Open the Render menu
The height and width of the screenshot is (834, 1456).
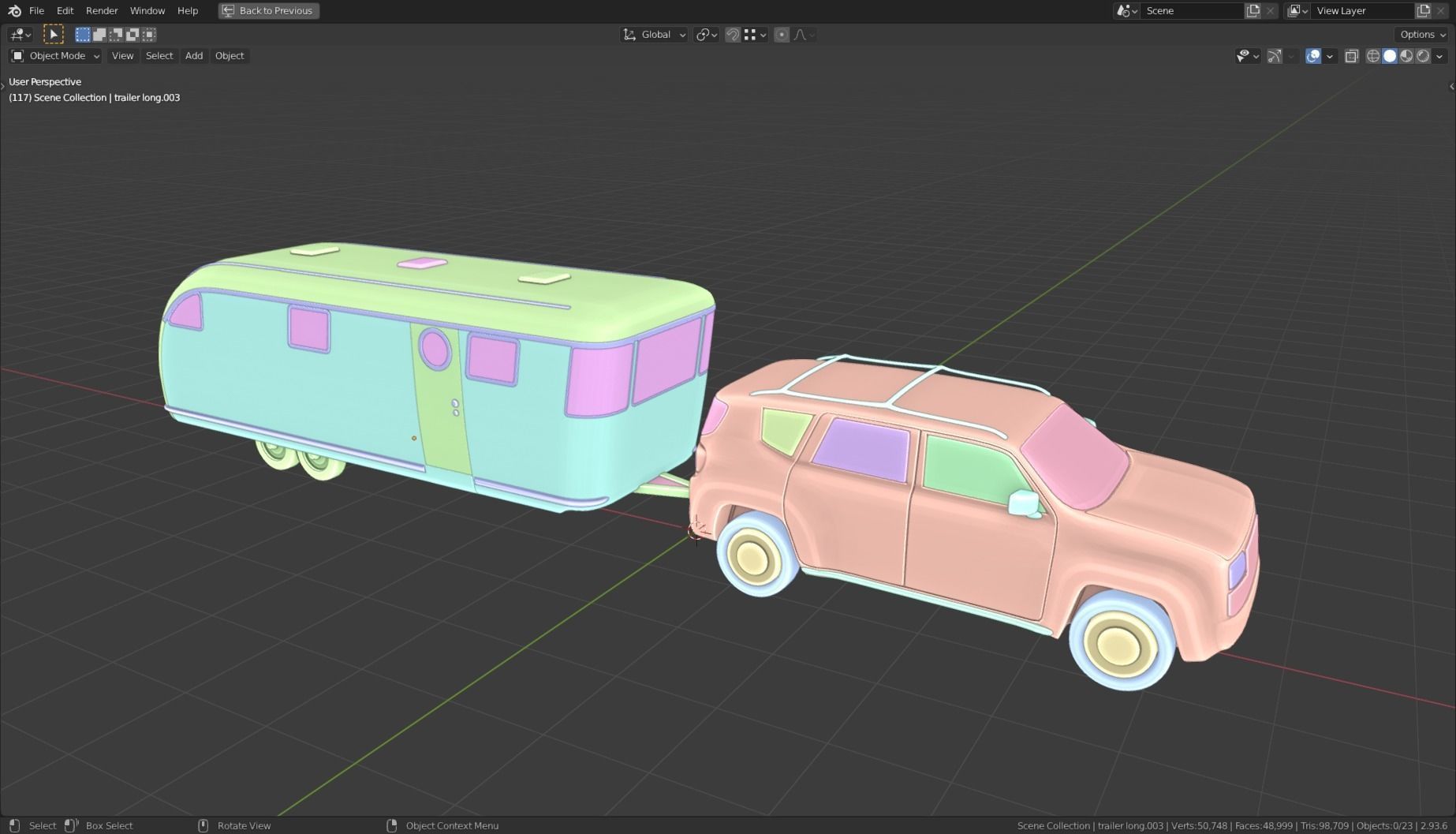[102, 10]
